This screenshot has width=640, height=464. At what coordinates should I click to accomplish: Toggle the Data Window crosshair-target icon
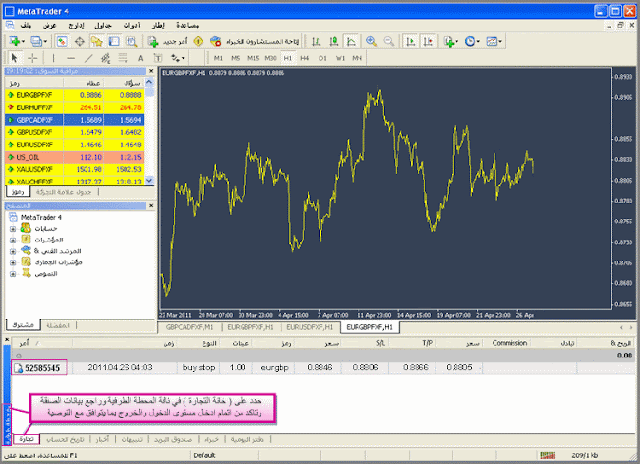click(80, 41)
